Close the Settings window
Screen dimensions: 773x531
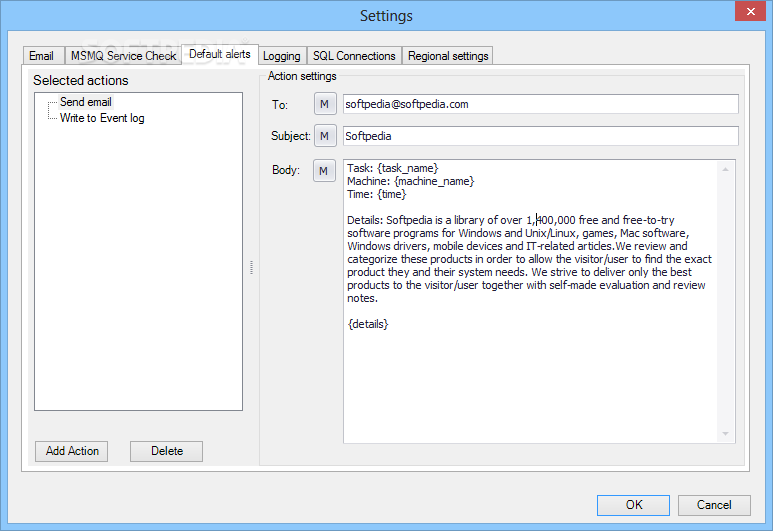point(750,11)
